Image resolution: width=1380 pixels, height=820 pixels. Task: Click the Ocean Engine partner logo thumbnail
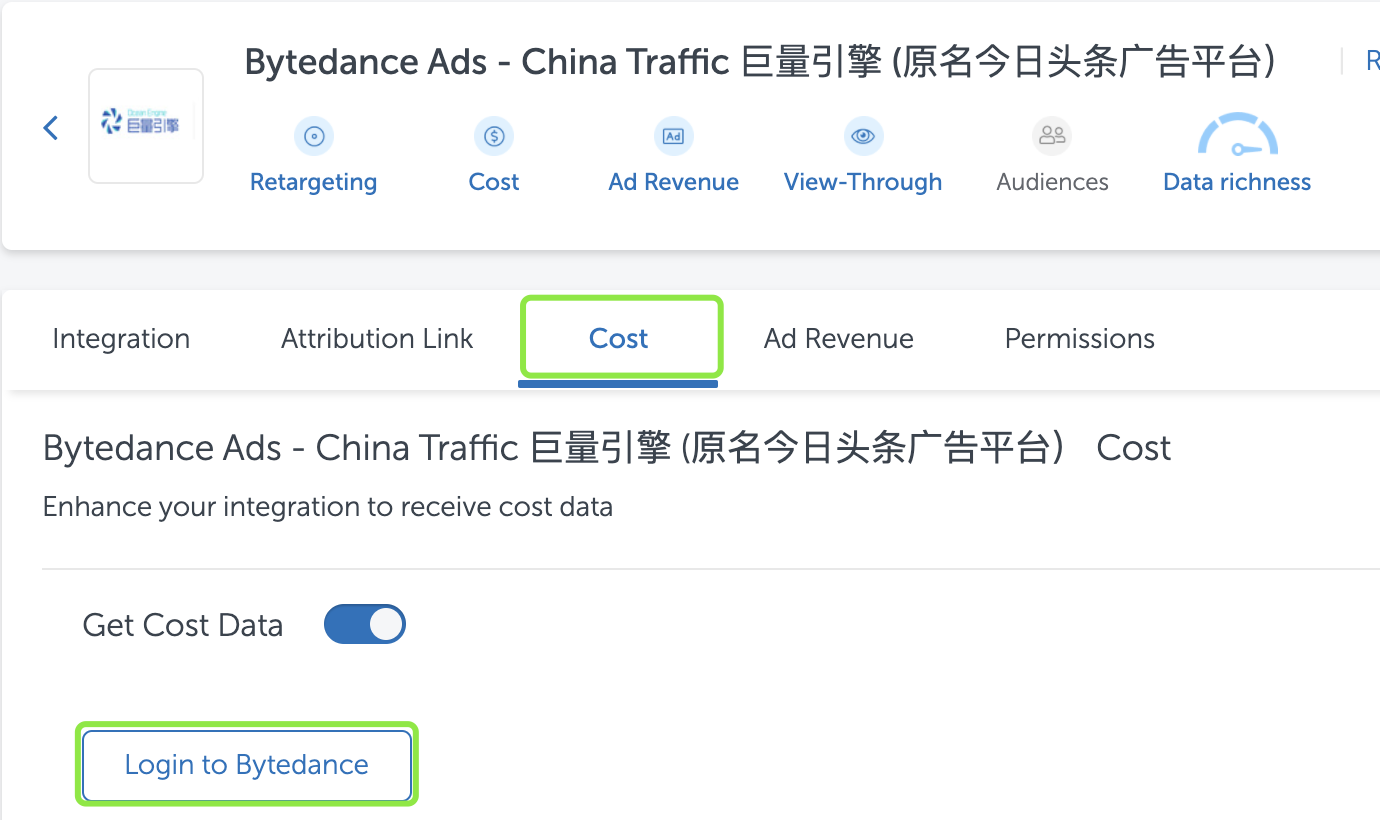tap(146, 126)
